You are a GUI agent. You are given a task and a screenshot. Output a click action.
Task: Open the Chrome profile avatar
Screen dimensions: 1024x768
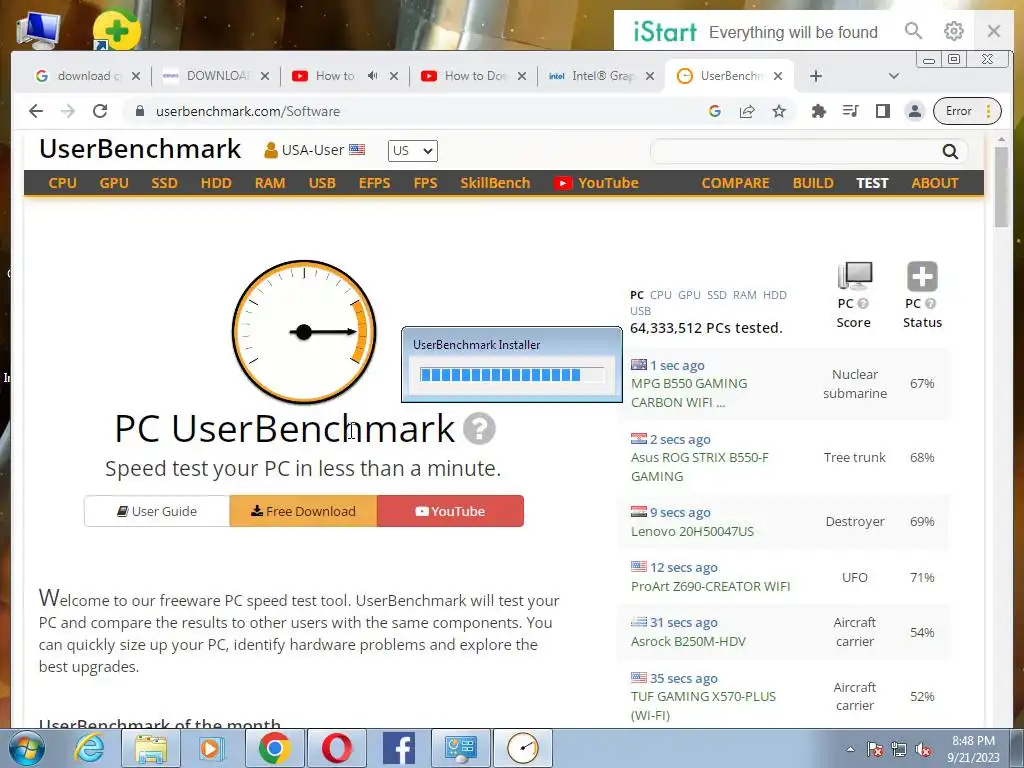click(x=915, y=111)
